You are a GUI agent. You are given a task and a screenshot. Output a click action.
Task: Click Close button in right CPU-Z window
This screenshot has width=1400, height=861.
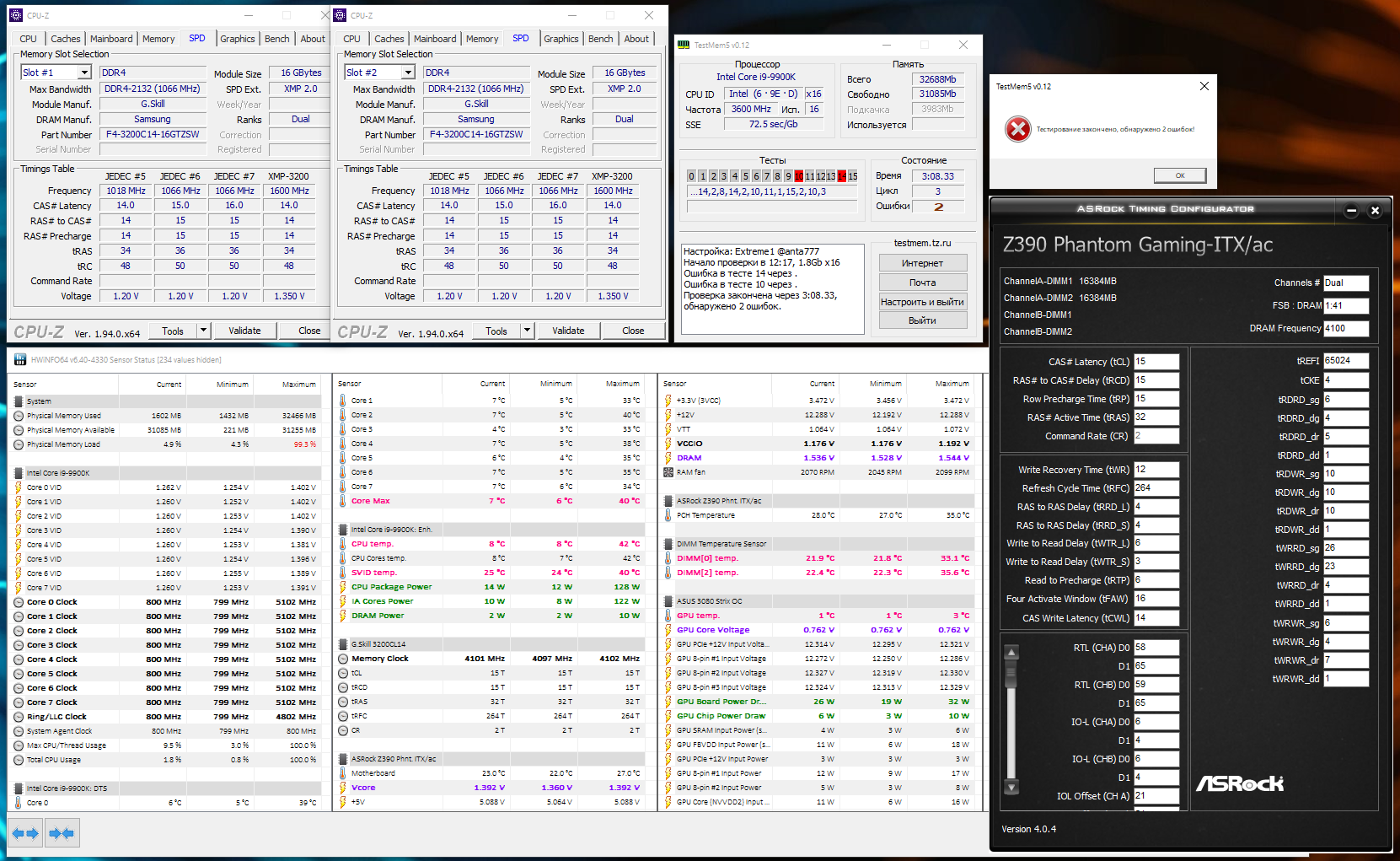633,331
